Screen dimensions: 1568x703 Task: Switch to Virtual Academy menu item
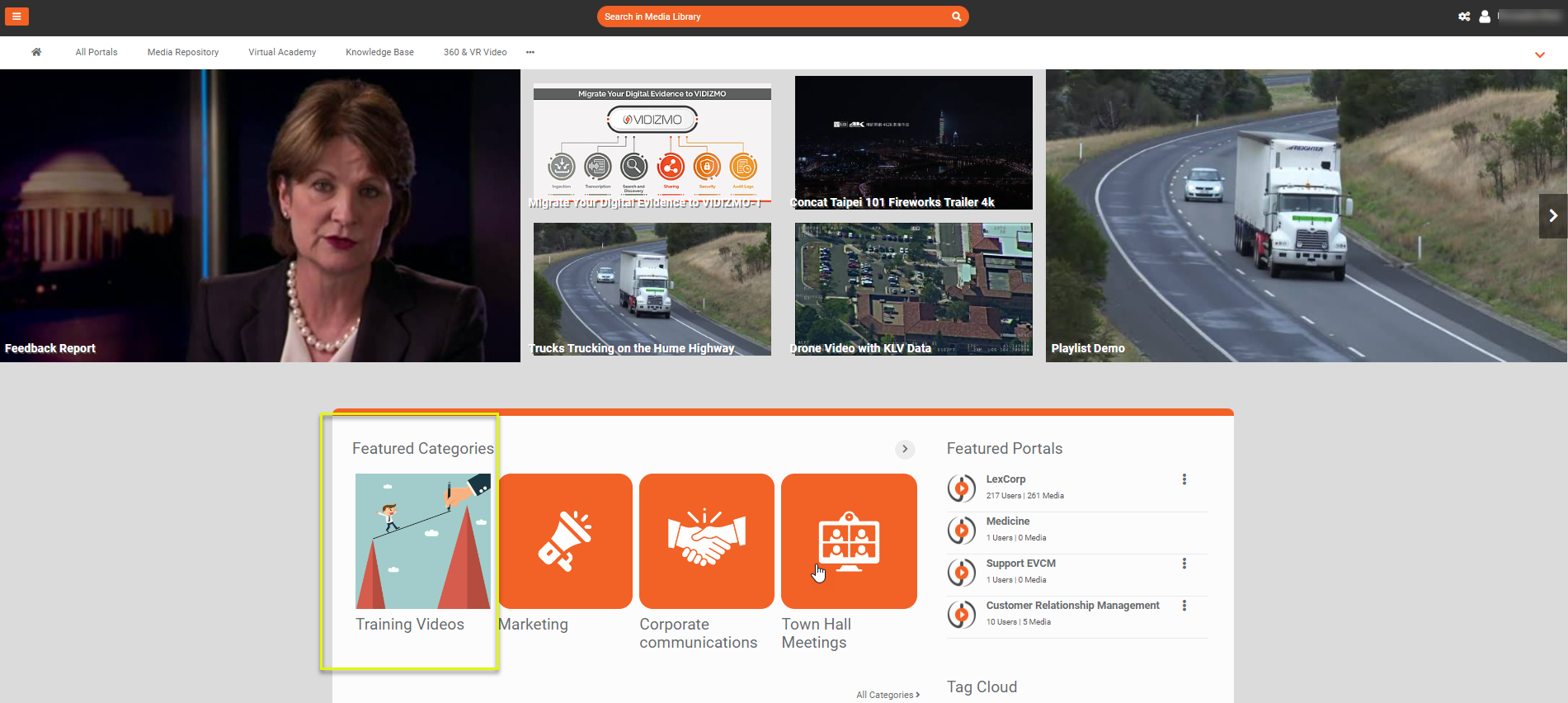click(282, 52)
